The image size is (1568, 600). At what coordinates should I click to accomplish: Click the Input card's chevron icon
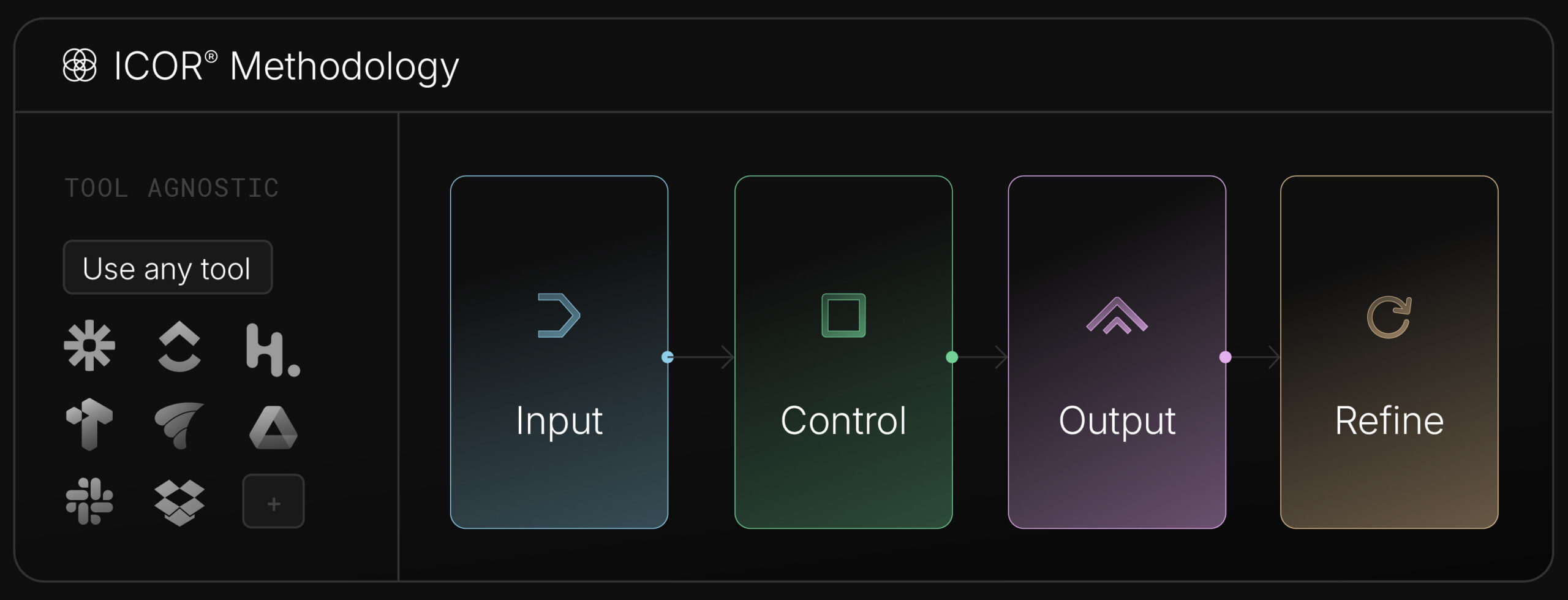pyautogui.click(x=559, y=316)
